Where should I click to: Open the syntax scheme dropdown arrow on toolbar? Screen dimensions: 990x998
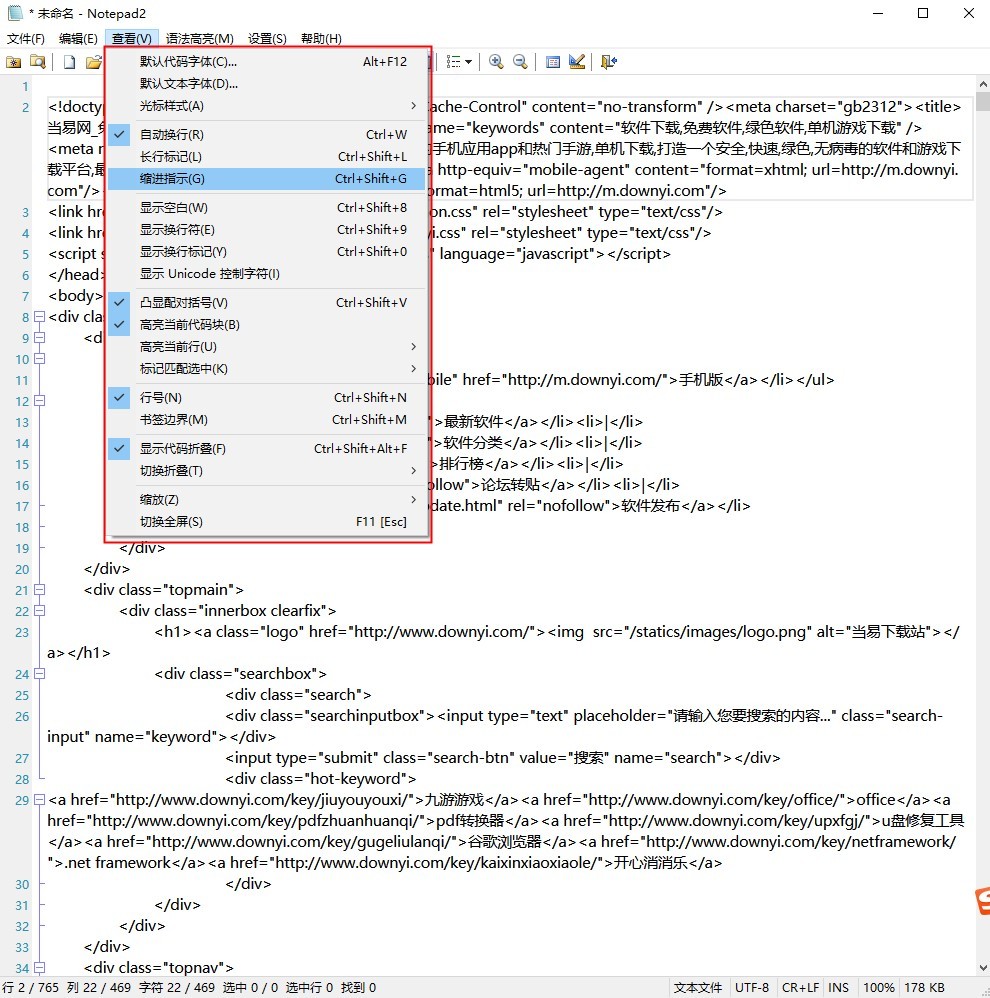point(467,61)
